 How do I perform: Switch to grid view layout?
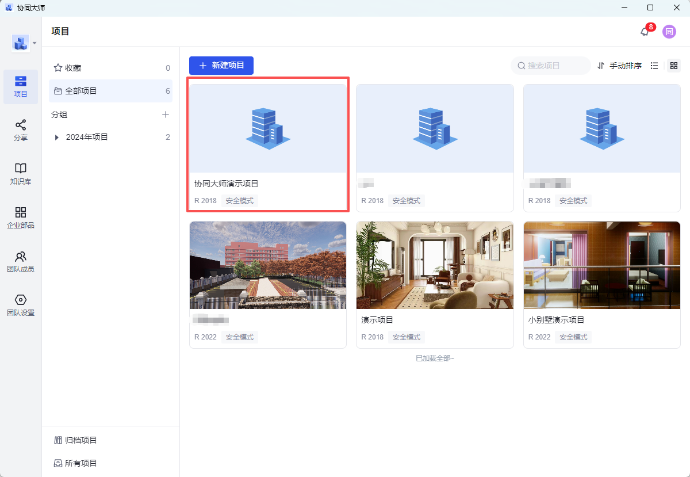[x=674, y=66]
